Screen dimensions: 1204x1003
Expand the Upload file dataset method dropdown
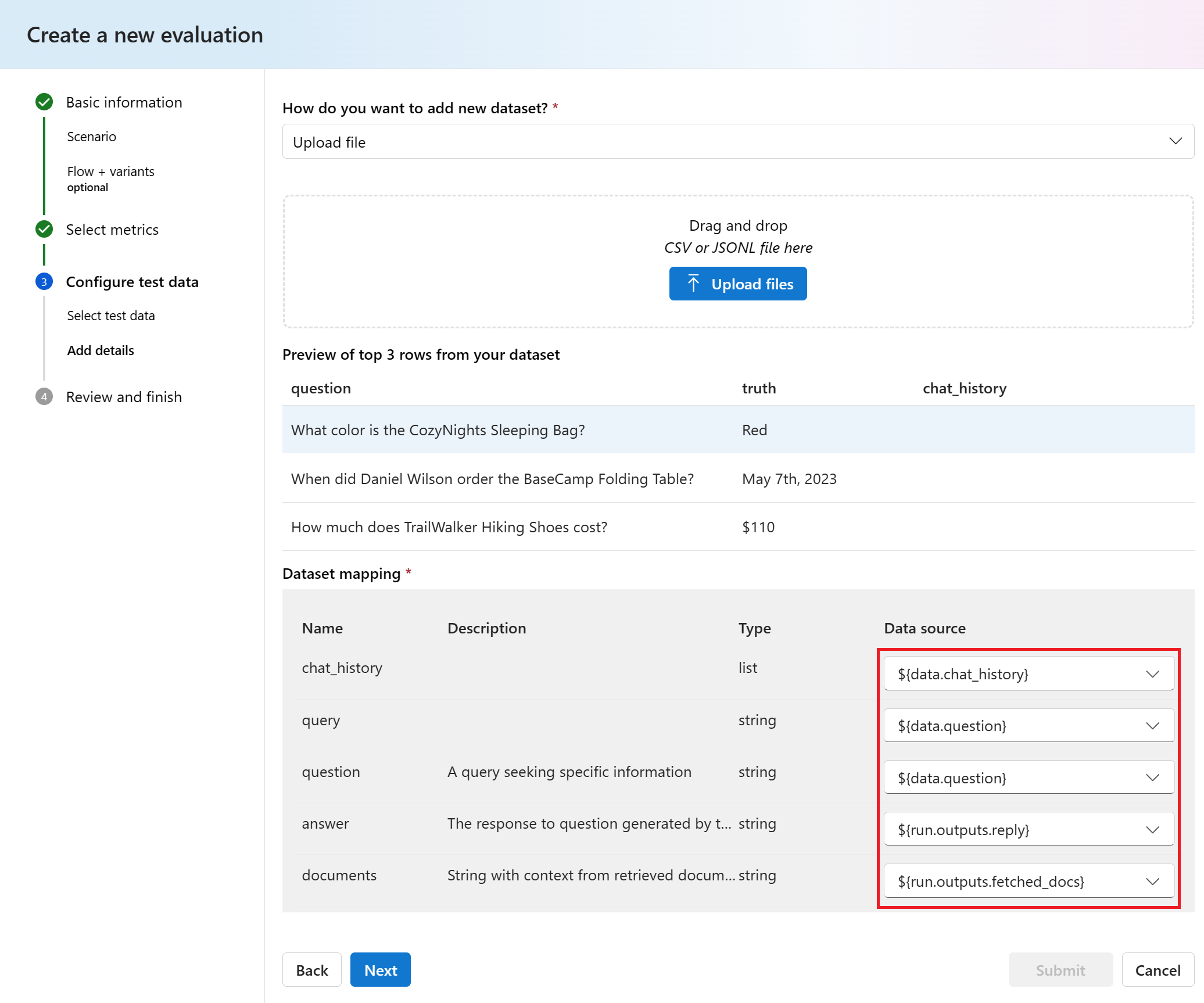coord(737,142)
